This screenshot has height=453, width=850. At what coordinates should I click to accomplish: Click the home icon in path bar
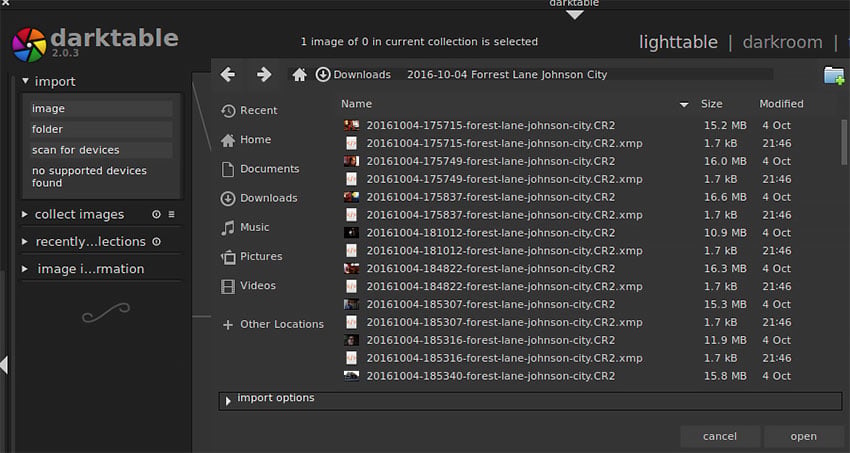(300, 75)
